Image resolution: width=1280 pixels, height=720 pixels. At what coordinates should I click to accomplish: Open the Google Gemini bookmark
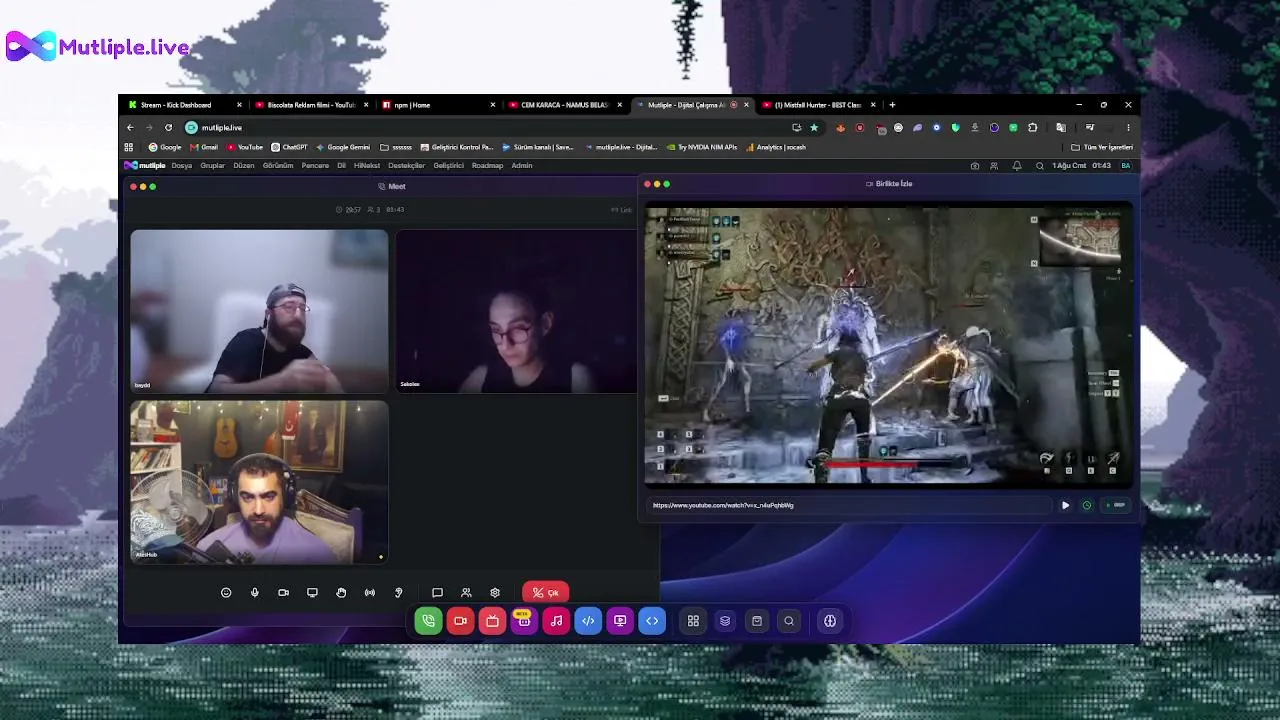click(x=343, y=147)
